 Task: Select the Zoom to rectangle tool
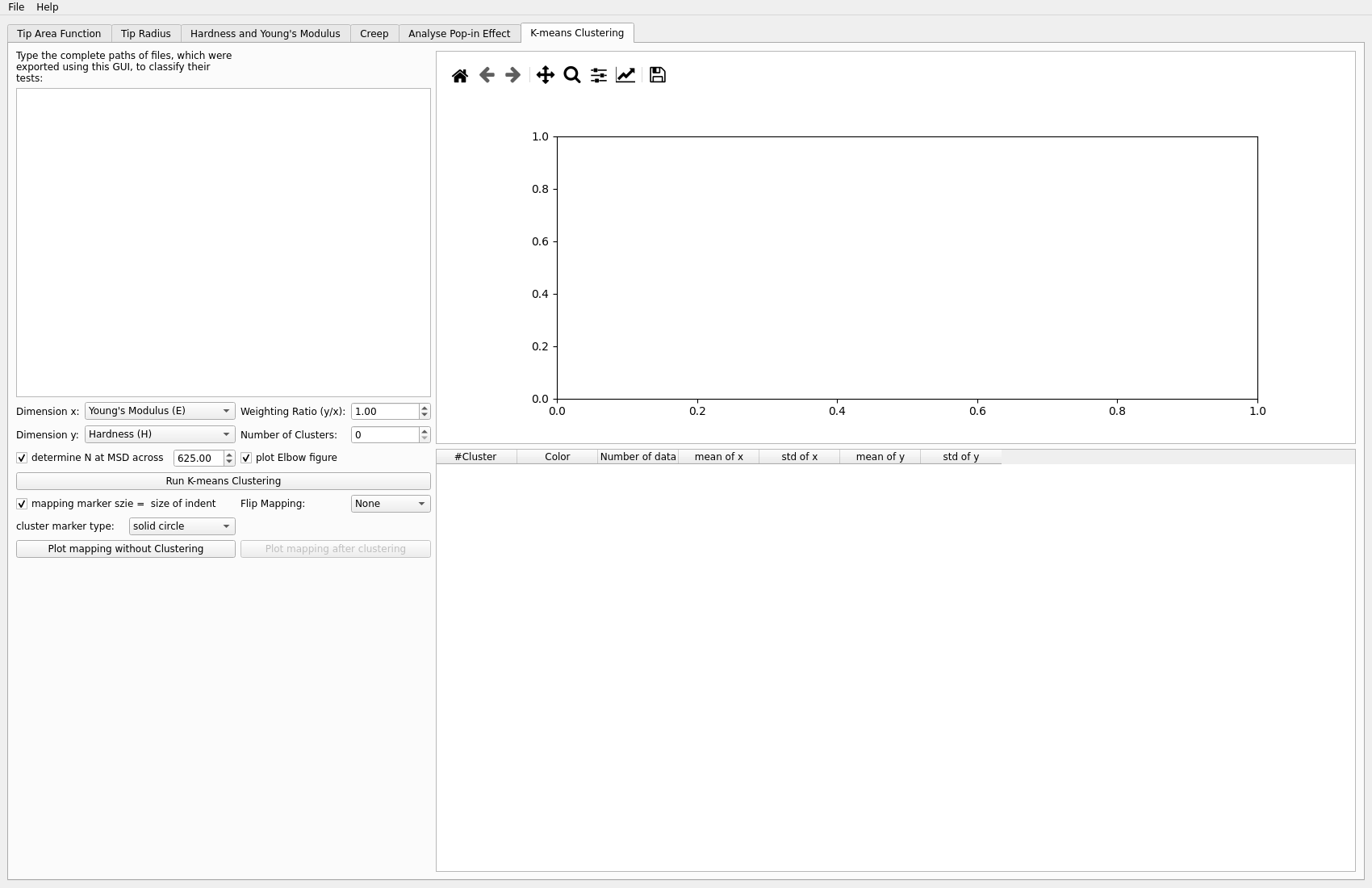pyautogui.click(x=572, y=75)
